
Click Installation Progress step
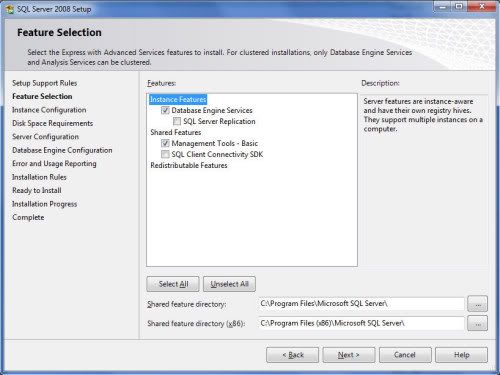click(45, 204)
